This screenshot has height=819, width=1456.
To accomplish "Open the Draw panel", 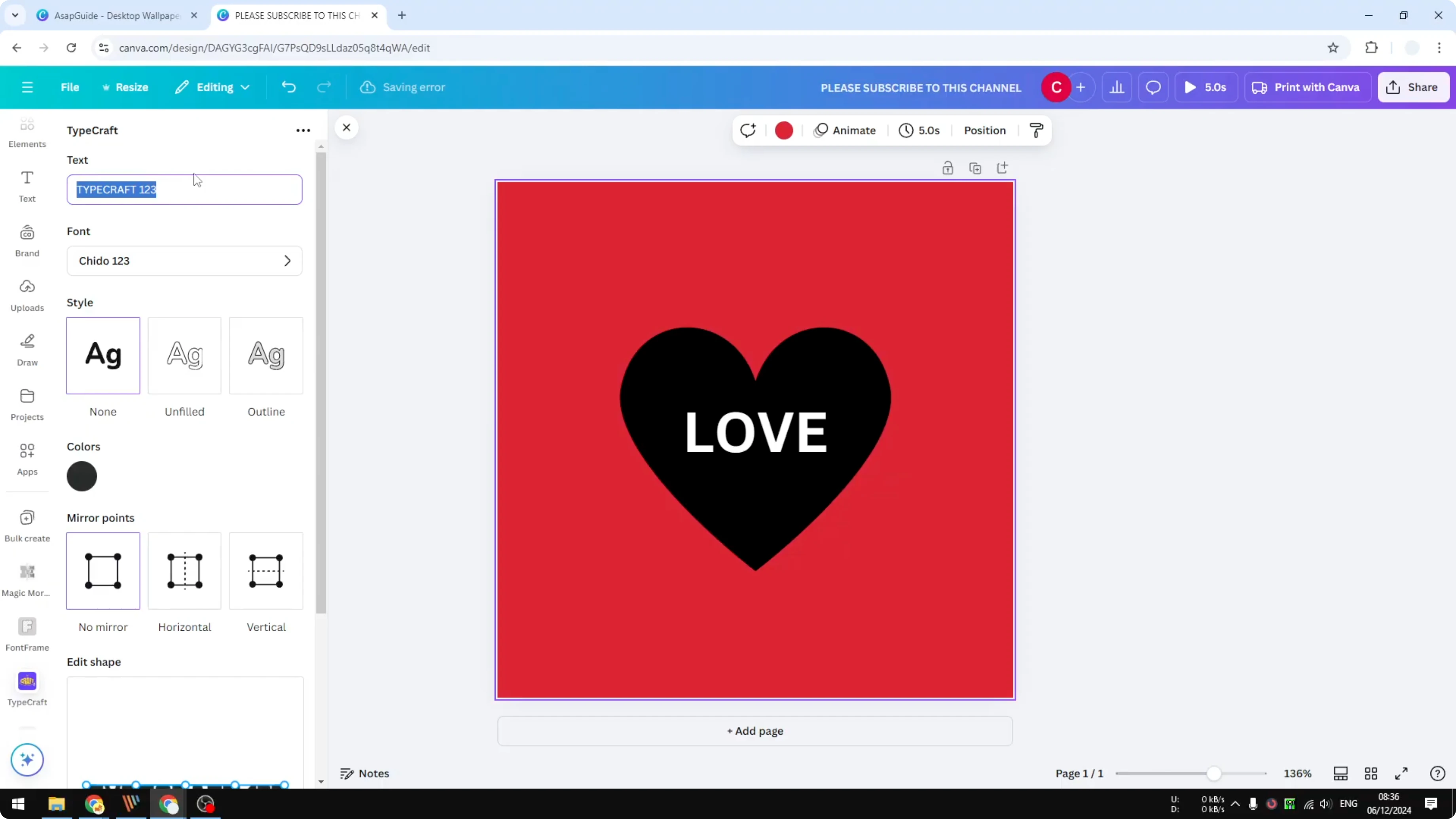I will (x=27, y=348).
